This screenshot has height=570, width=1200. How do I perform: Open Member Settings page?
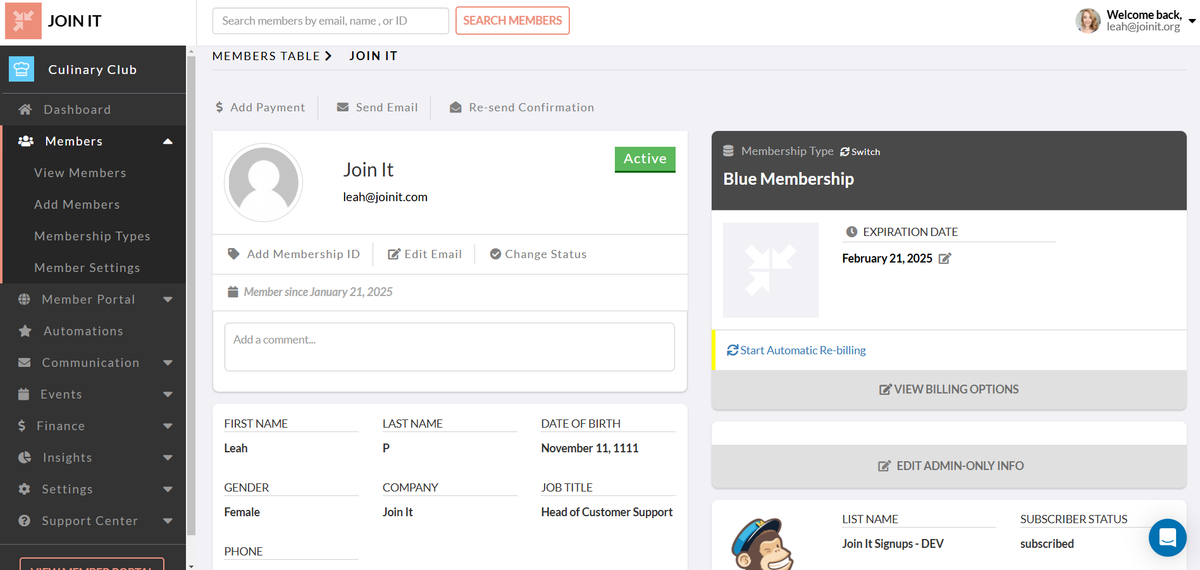click(x=87, y=268)
